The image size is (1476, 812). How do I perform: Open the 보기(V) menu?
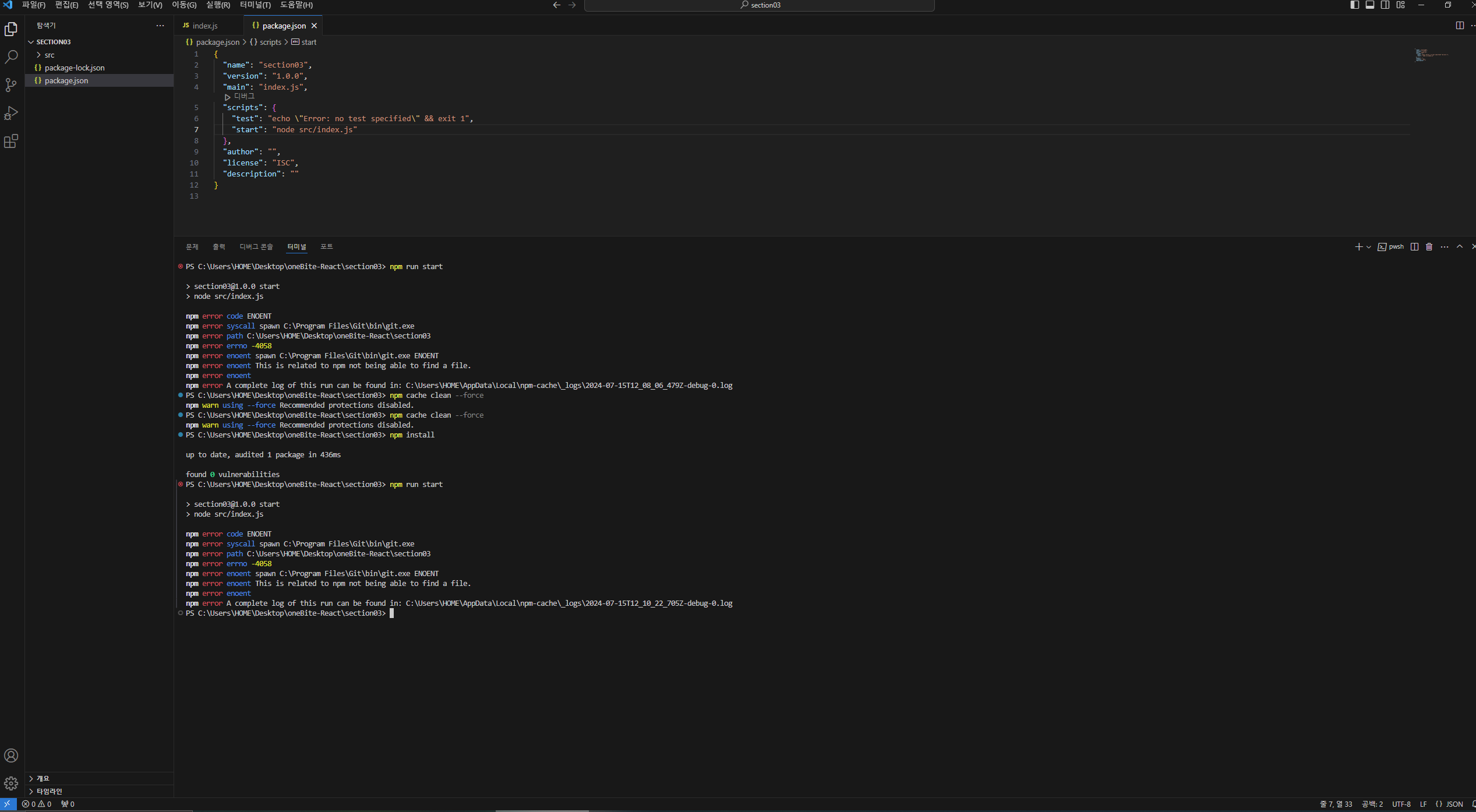(150, 5)
